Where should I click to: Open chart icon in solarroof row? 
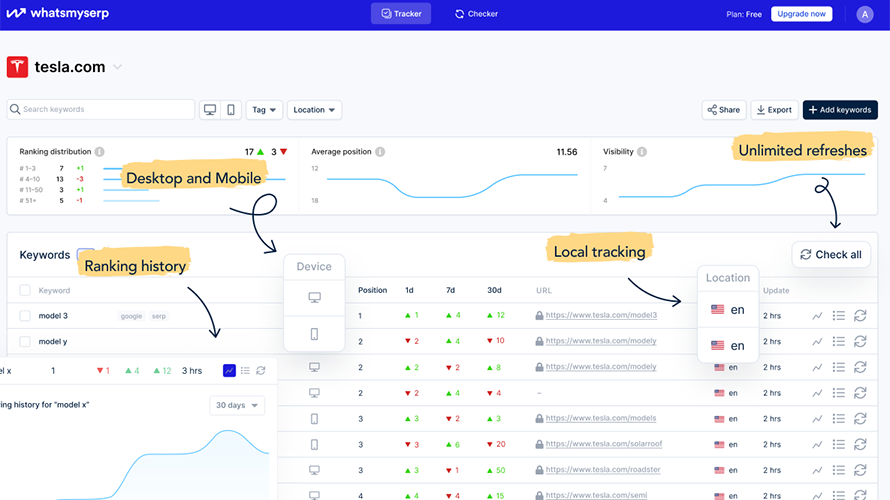817,444
